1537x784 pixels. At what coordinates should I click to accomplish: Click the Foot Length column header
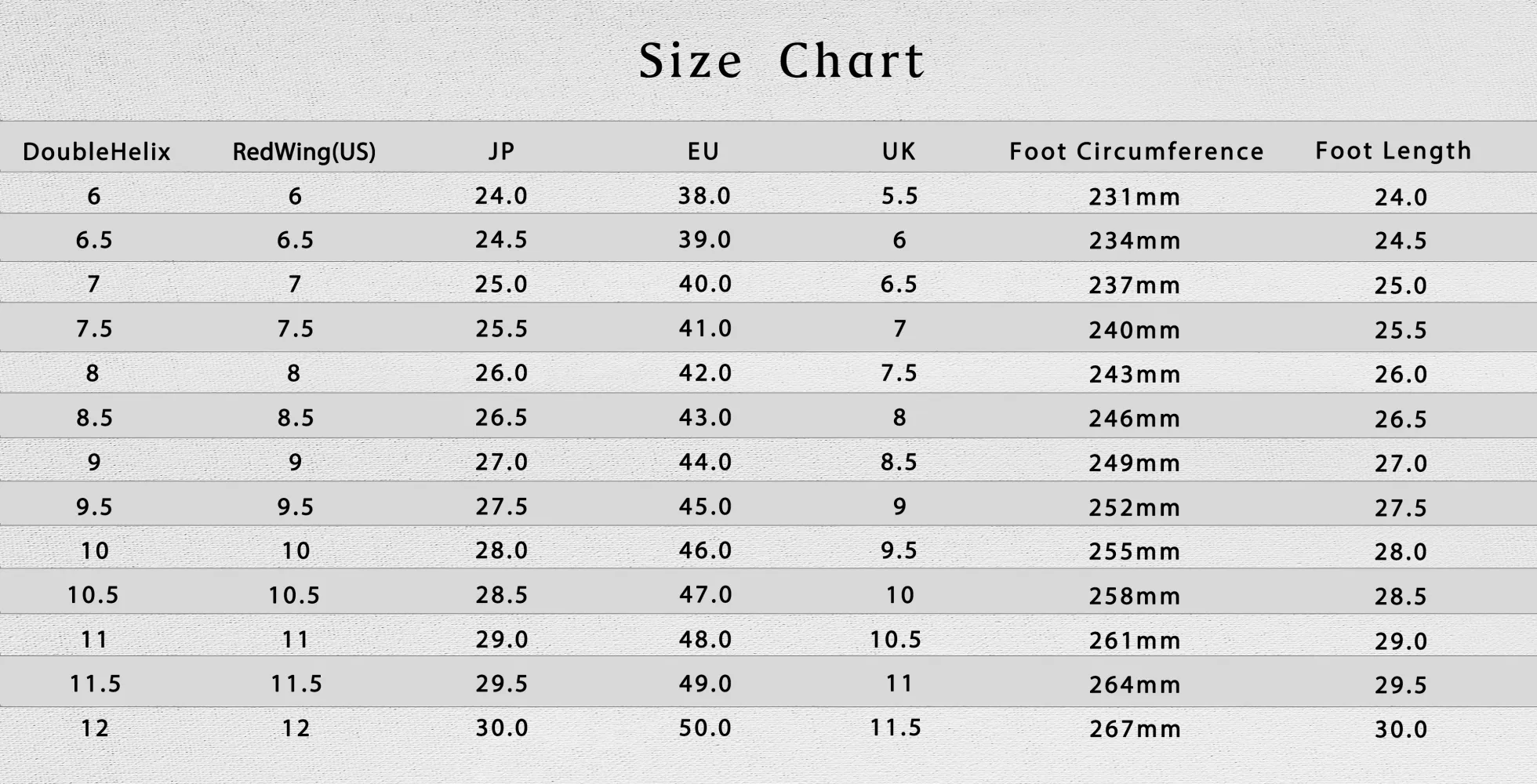coord(1393,151)
